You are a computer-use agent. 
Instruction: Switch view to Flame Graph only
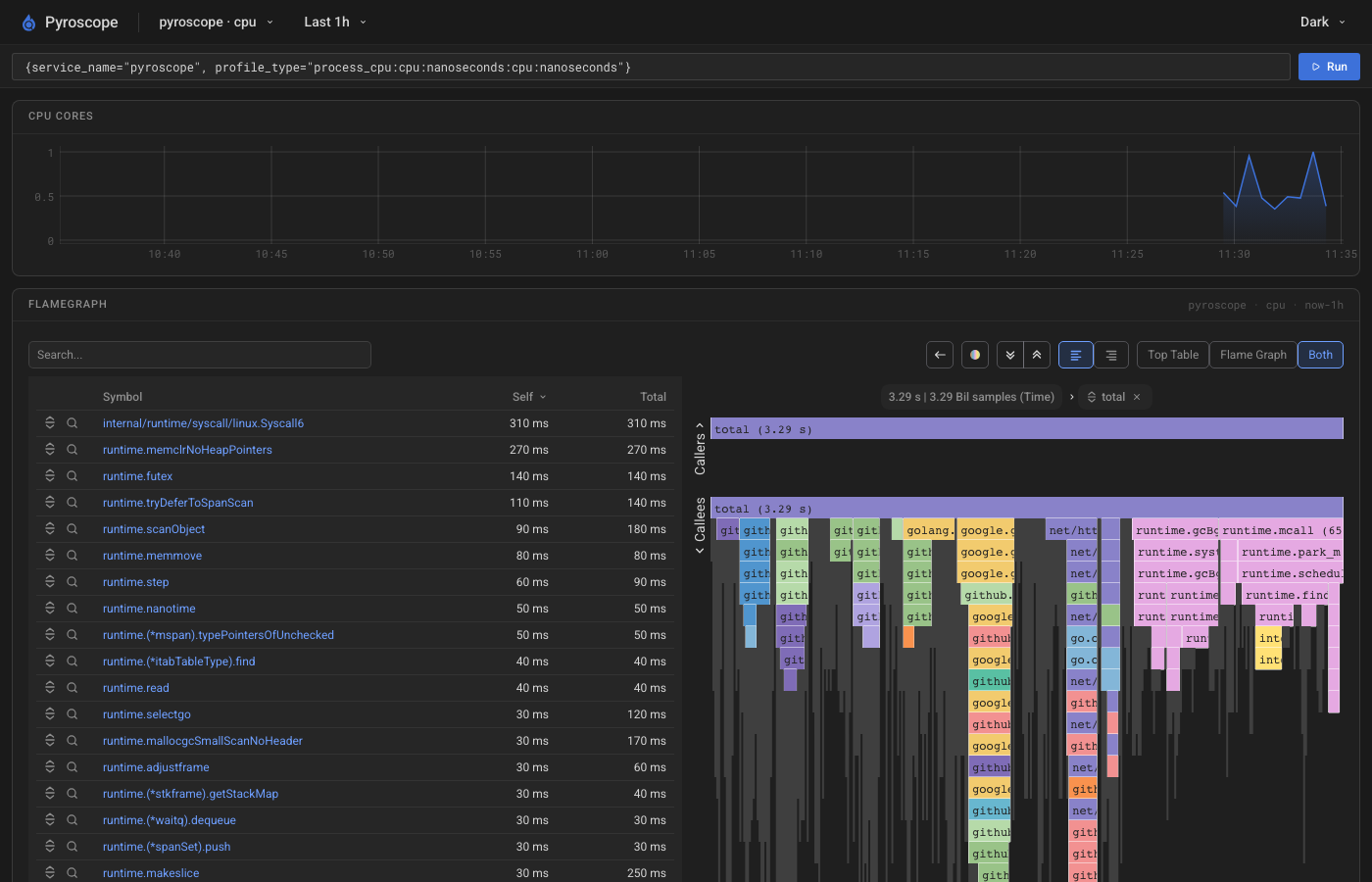1253,355
